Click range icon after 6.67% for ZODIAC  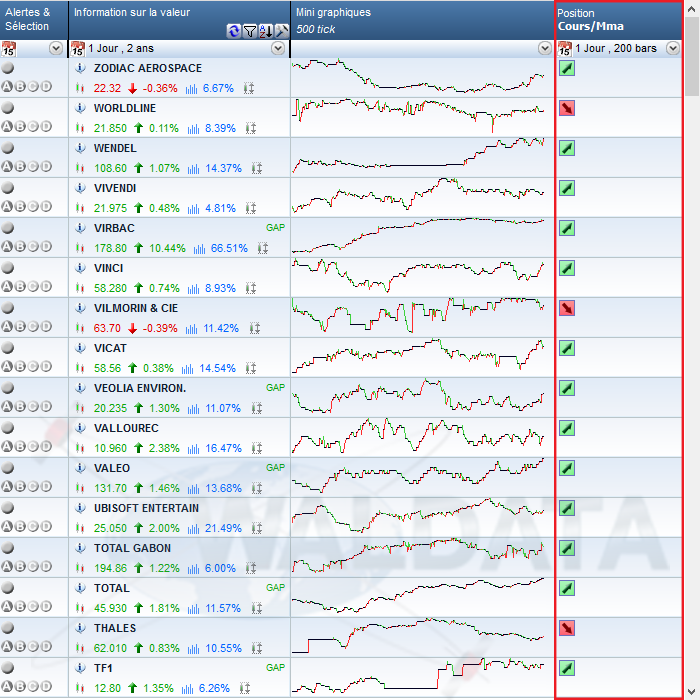click(249, 88)
